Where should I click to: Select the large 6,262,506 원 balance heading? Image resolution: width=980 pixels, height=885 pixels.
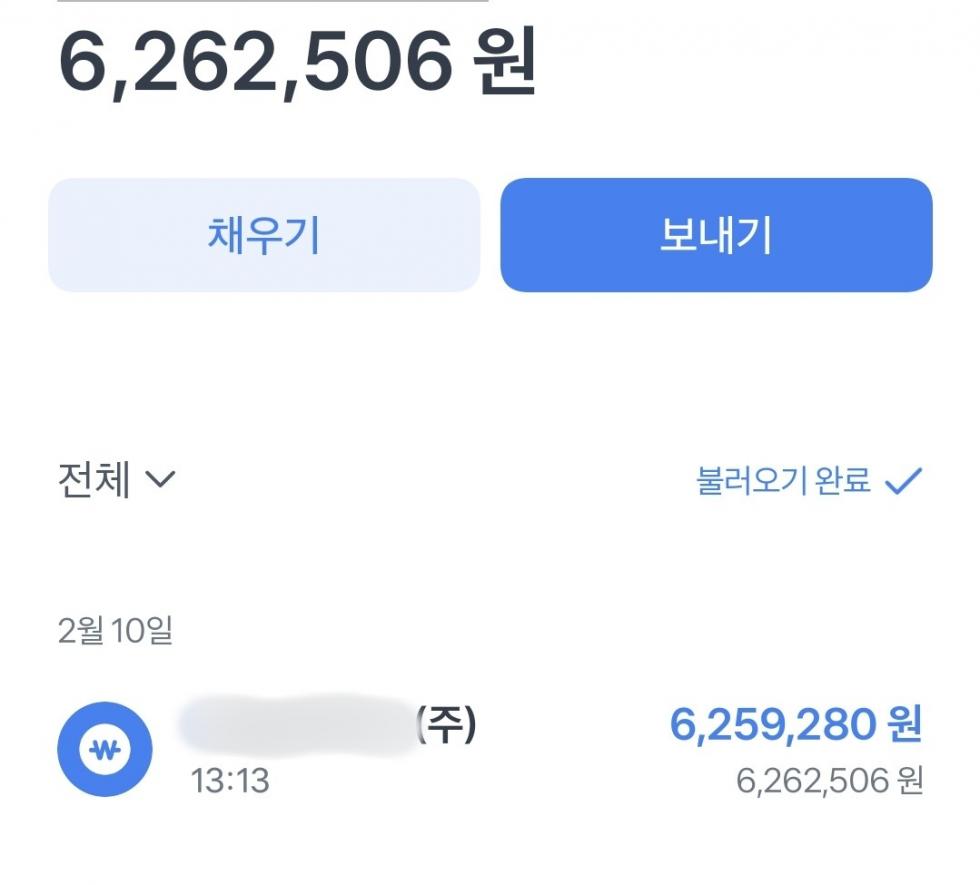pyautogui.click(x=298, y=62)
